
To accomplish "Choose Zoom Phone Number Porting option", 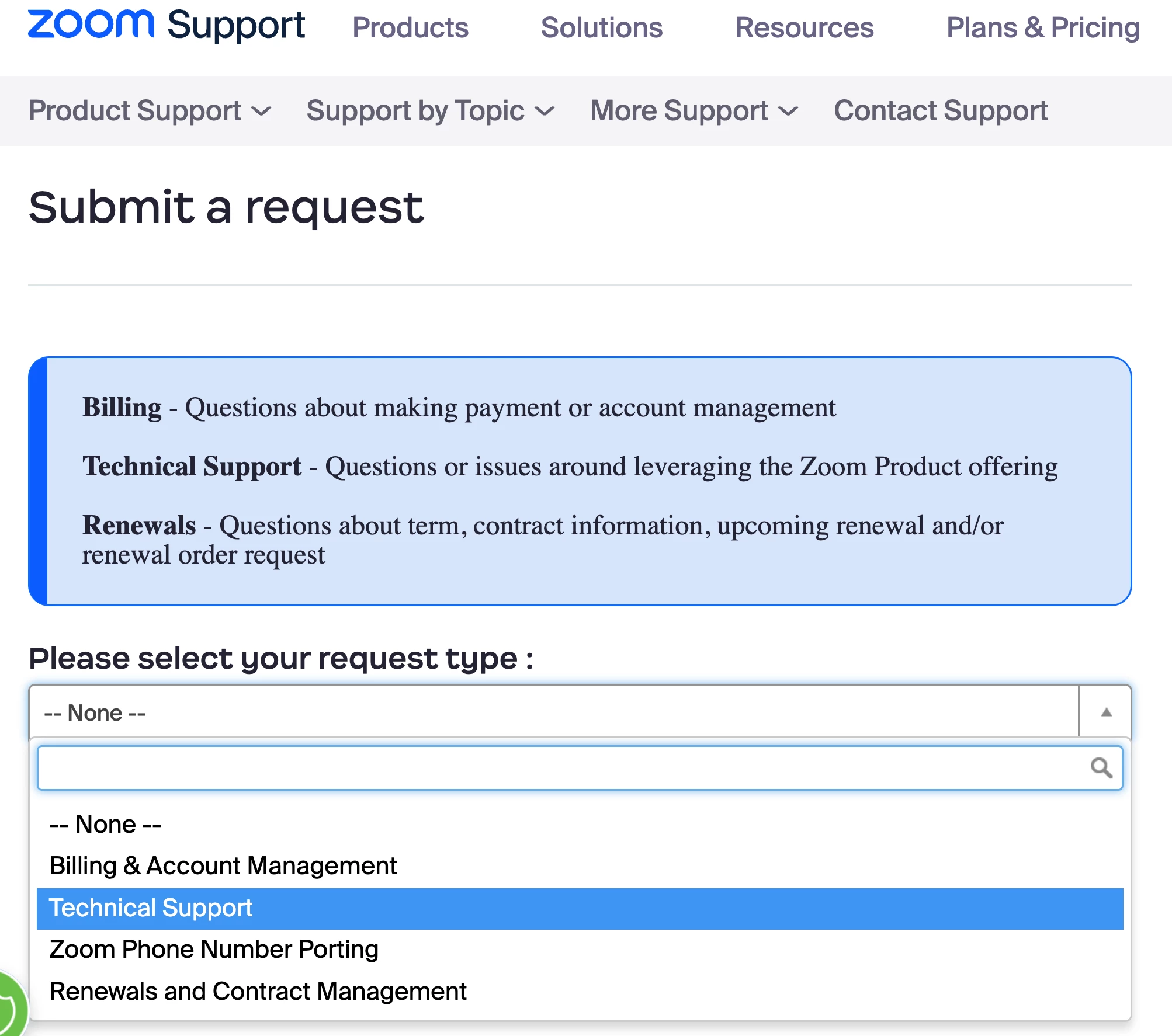I will click(x=214, y=949).
